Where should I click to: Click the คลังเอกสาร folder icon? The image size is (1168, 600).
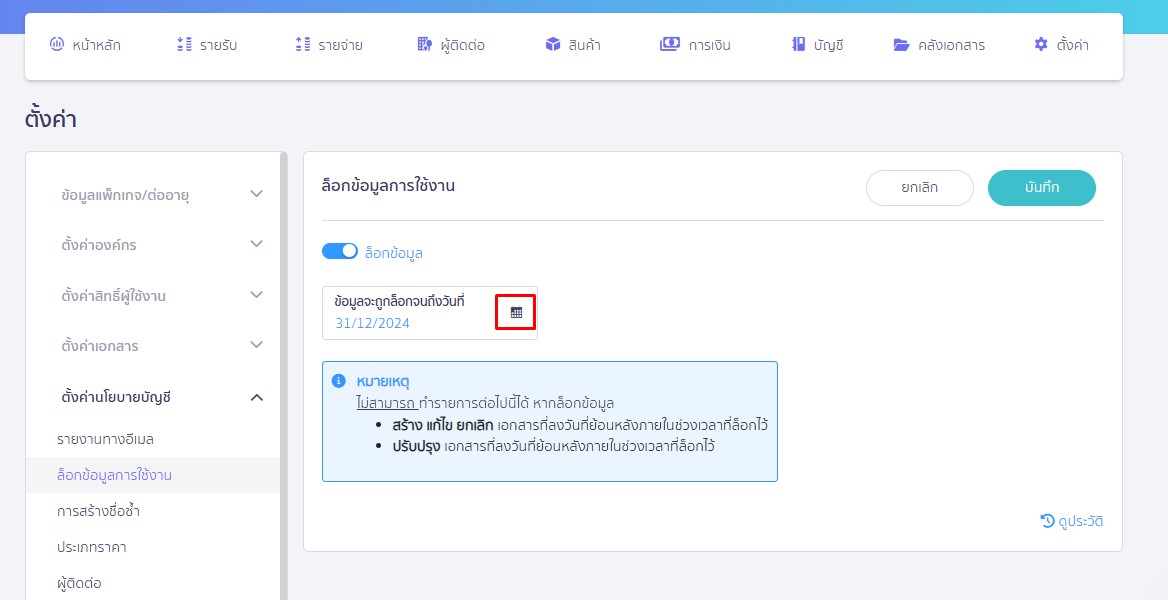(901, 45)
